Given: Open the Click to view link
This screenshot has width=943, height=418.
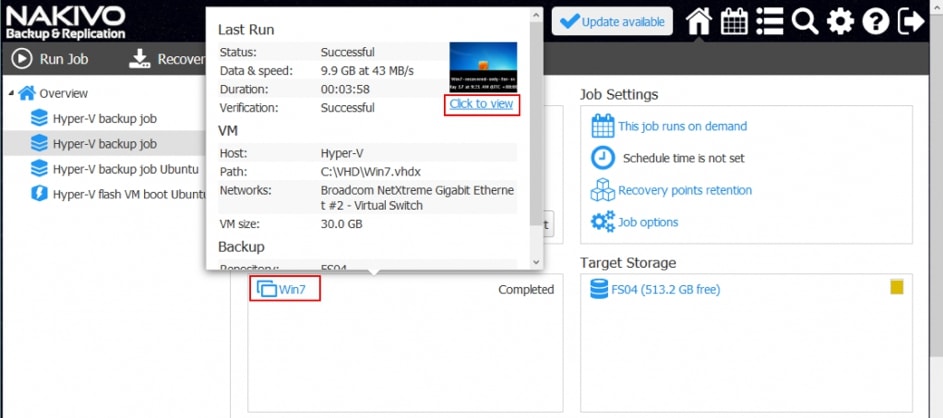Looking at the screenshot, I should pyautogui.click(x=481, y=104).
